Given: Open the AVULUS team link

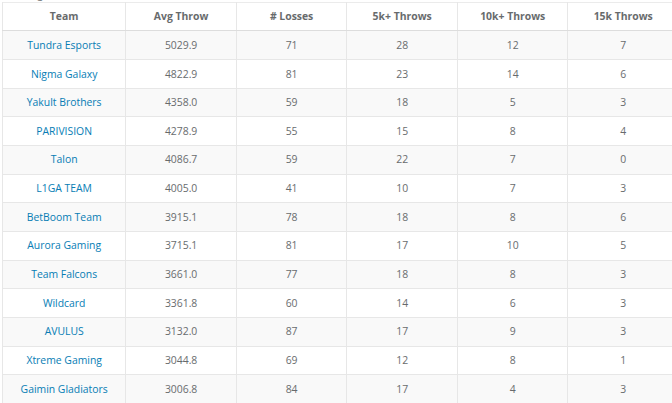Looking at the screenshot, I should pyautogui.click(x=64, y=331).
